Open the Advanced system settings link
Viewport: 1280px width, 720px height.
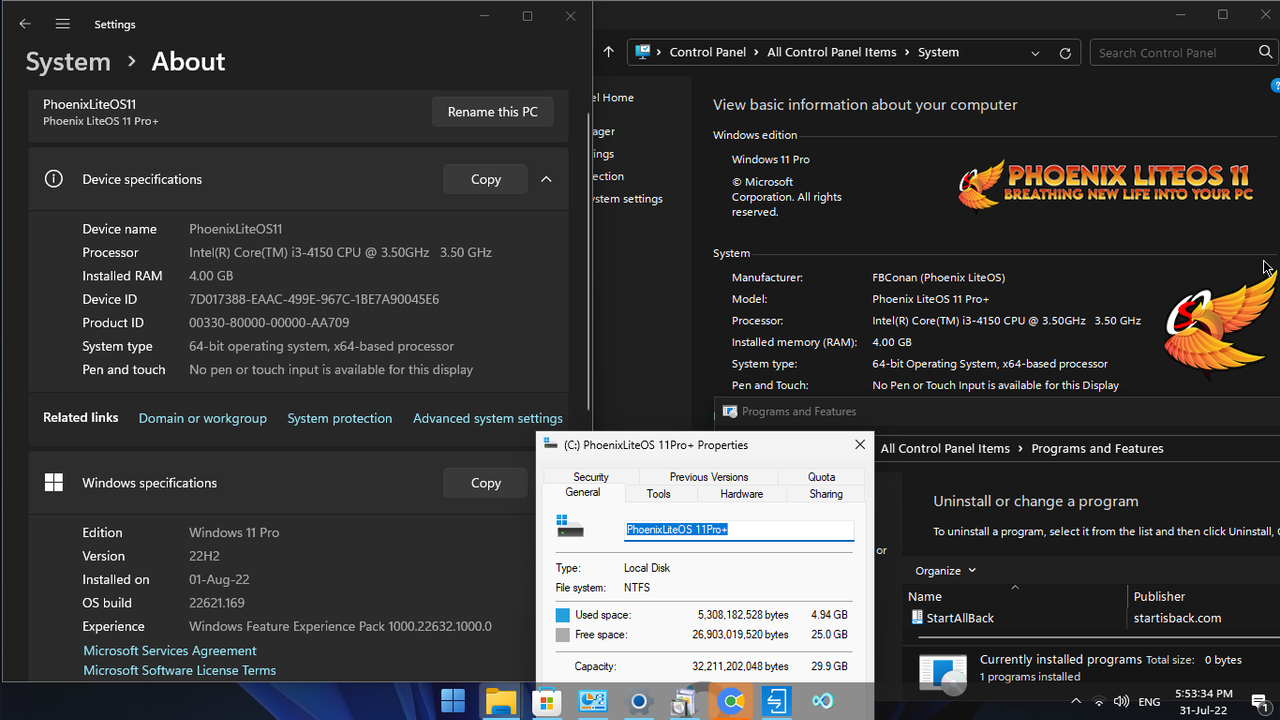(488, 418)
